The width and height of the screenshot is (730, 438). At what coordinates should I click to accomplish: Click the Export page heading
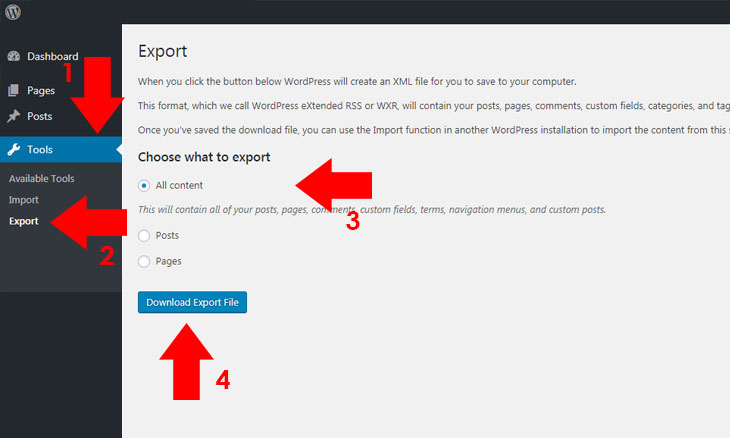pyautogui.click(x=162, y=51)
